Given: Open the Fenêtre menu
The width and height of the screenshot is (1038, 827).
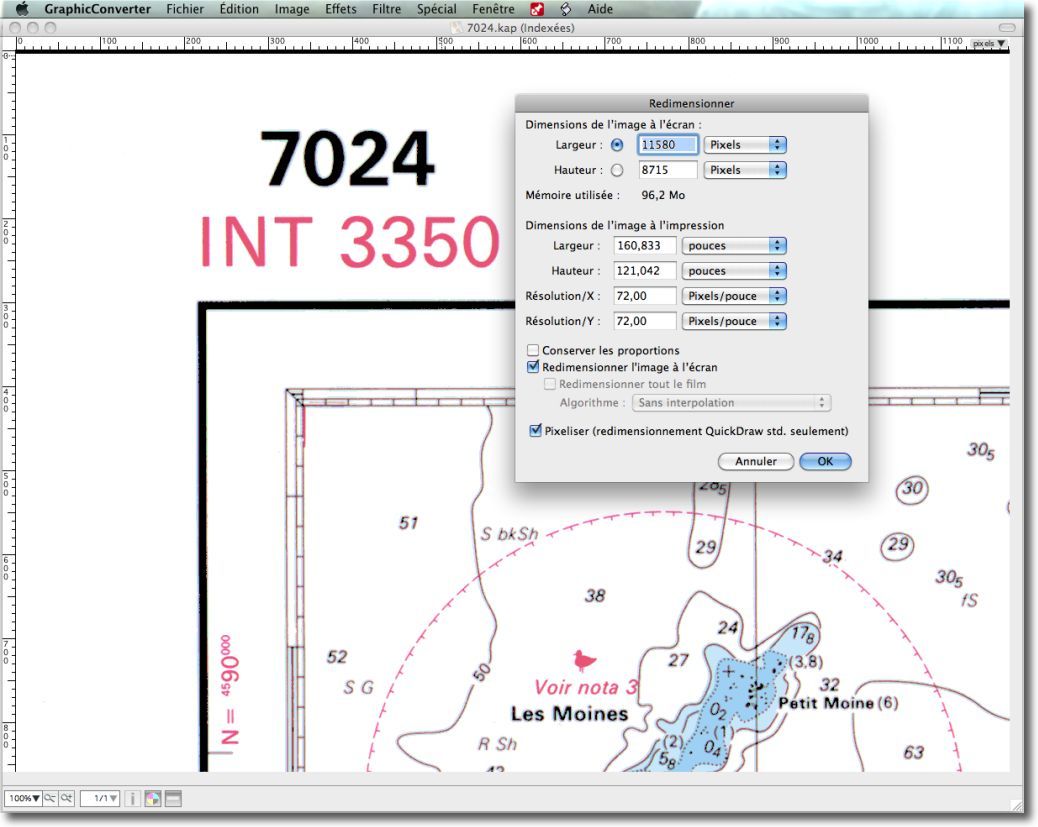Looking at the screenshot, I should [493, 9].
